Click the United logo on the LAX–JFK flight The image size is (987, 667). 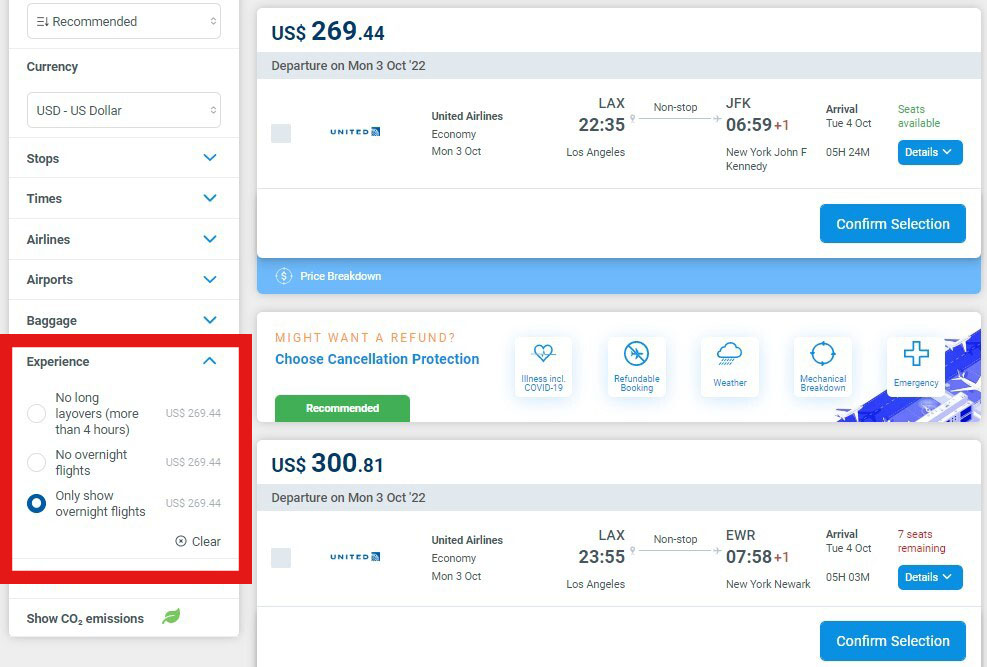coord(355,132)
